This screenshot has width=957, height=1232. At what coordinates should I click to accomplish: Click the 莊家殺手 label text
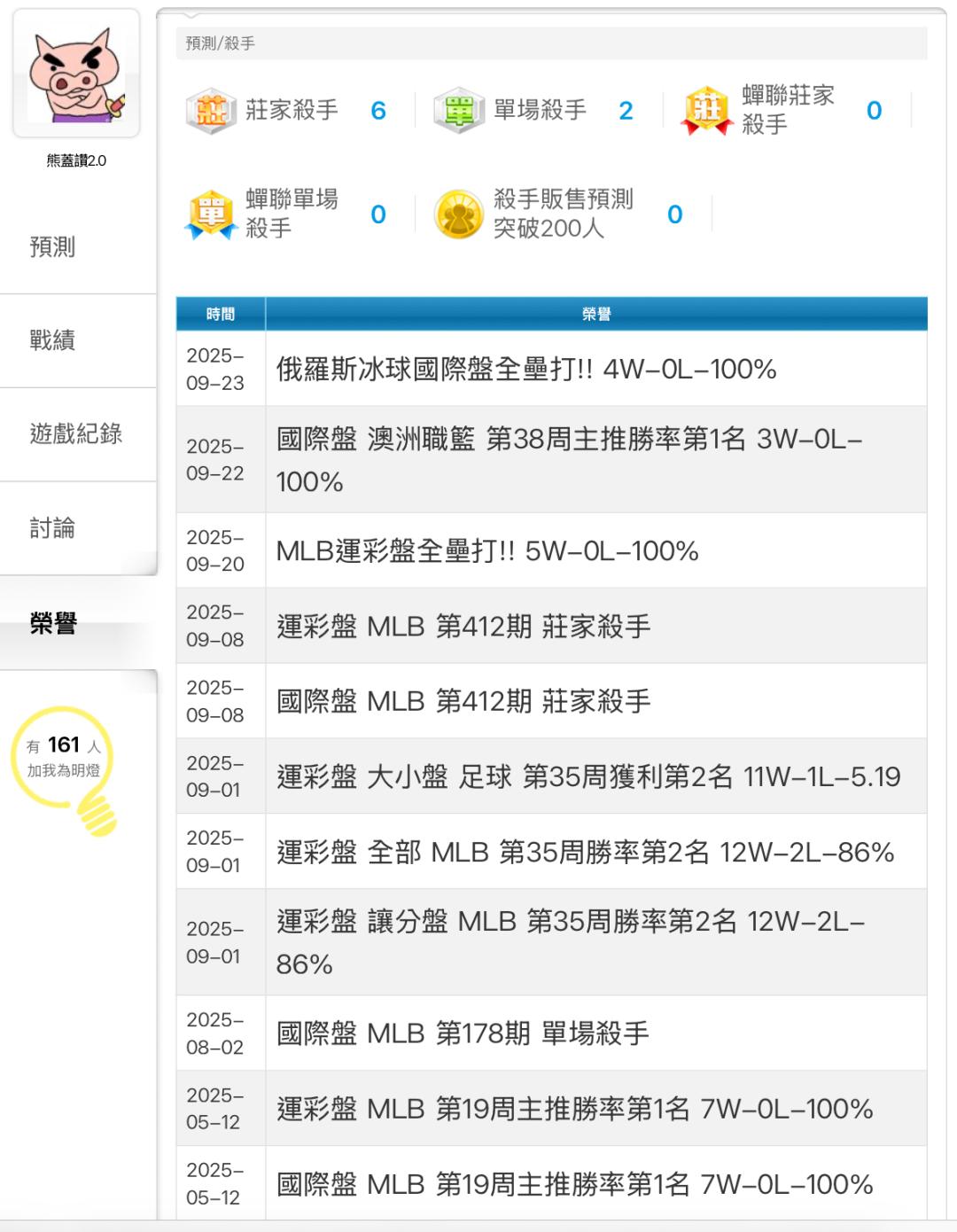(292, 110)
